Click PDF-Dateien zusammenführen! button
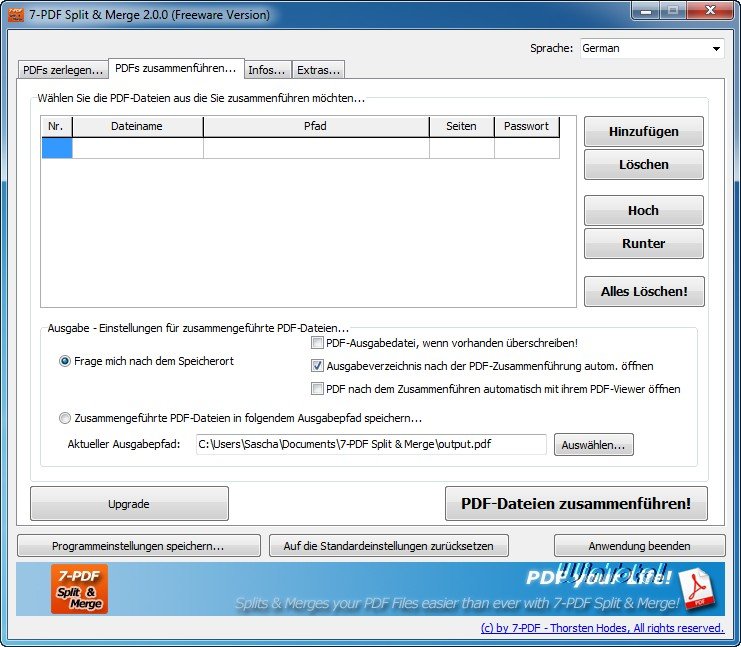741x647 pixels. pyautogui.click(x=576, y=504)
